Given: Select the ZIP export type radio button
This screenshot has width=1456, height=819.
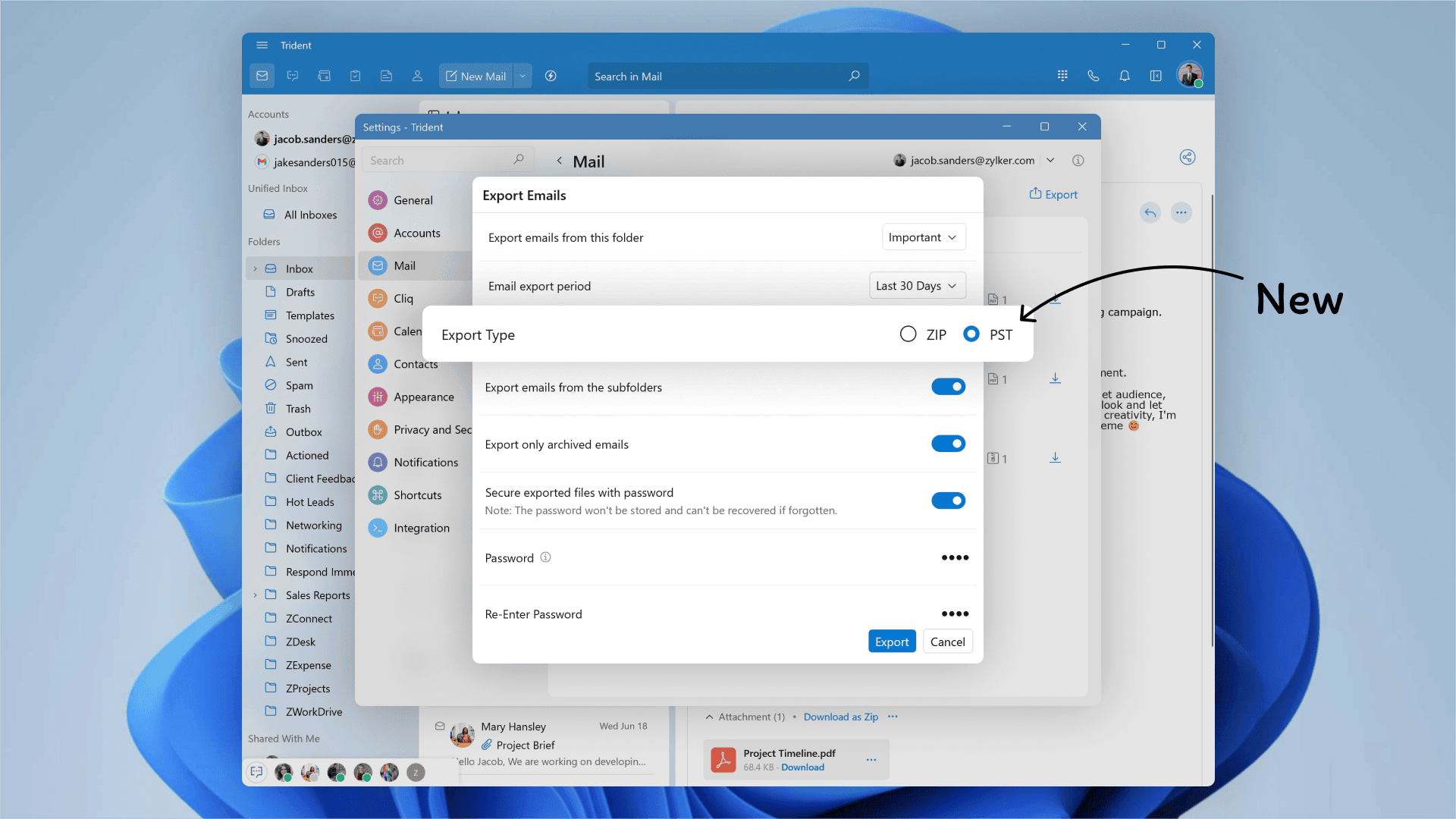Looking at the screenshot, I should (908, 334).
